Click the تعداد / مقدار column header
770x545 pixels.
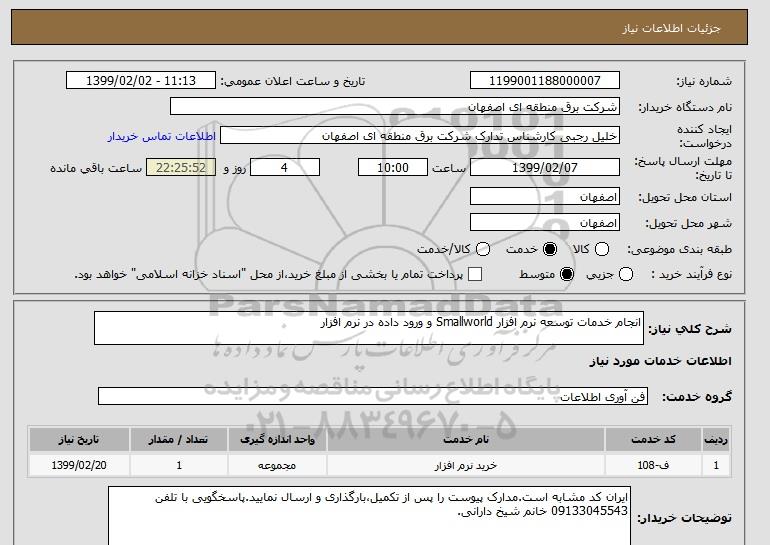pyautogui.click(x=179, y=439)
